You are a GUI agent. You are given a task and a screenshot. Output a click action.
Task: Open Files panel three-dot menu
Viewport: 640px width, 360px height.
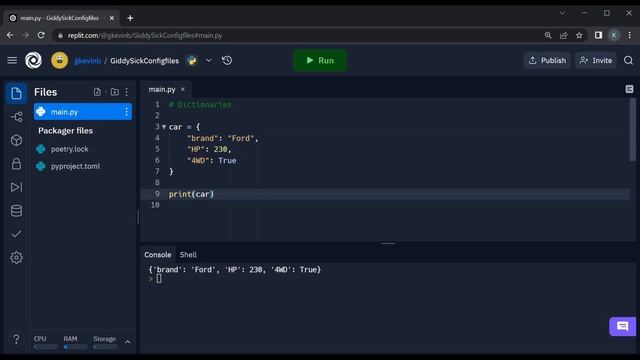(127, 92)
